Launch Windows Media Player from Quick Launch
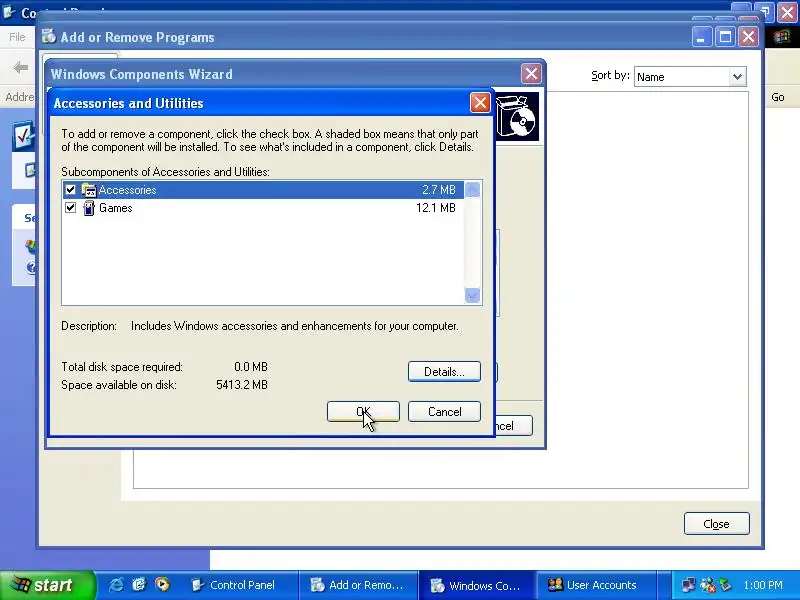Screen dimensions: 800x600 coord(162,585)
